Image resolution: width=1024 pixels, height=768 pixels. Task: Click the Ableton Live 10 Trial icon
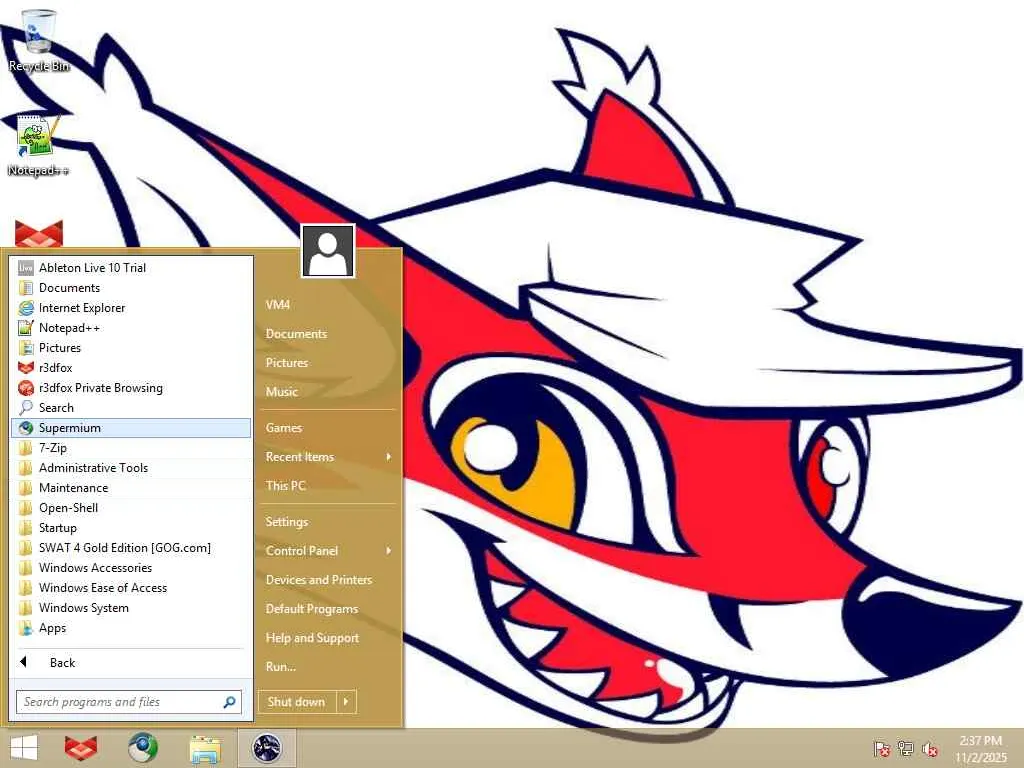point(25,268)
